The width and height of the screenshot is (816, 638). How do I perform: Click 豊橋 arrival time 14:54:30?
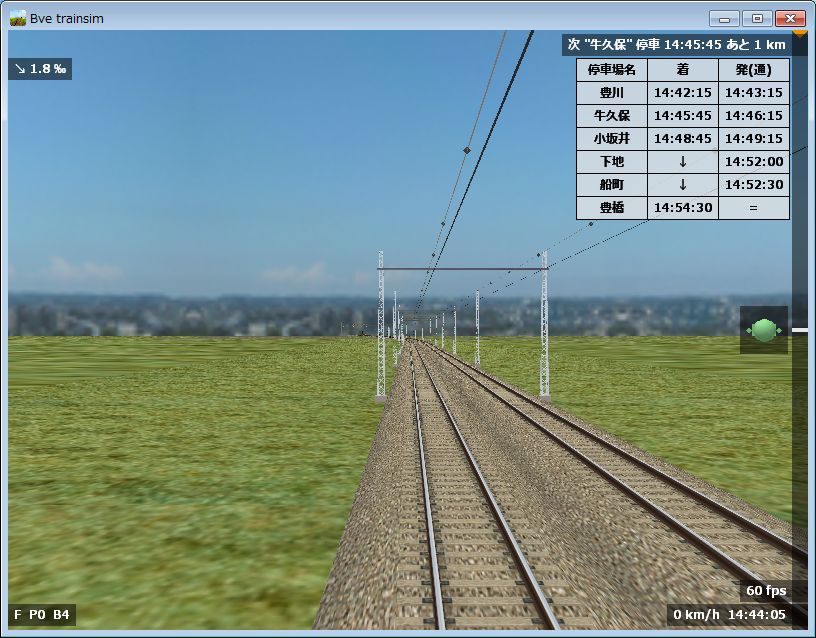(x=683, y=207)
